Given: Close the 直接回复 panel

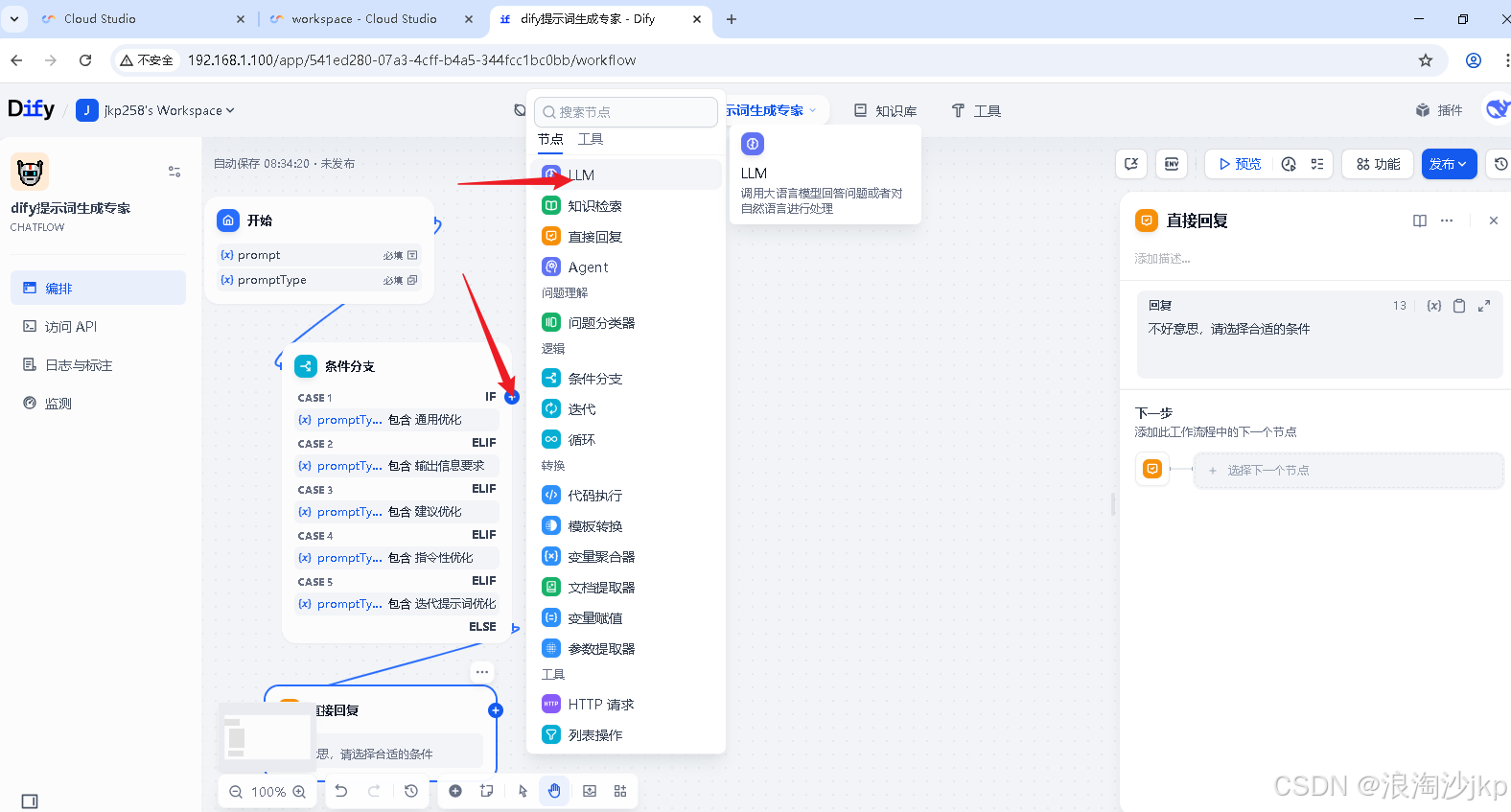Looking at the screenshot, I should coord(1493,220).
